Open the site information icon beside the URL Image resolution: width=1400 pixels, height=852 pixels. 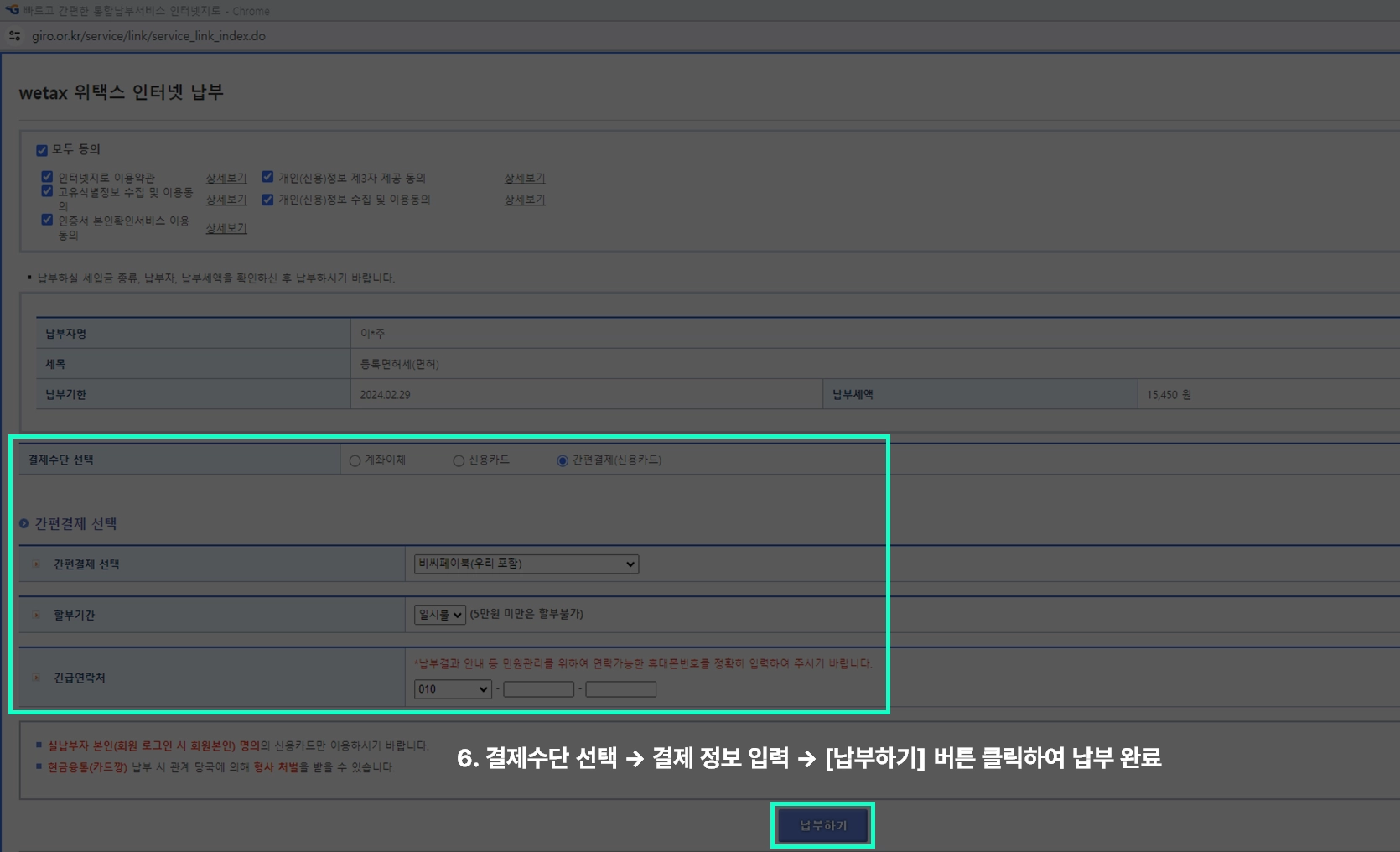coord(14,36)
